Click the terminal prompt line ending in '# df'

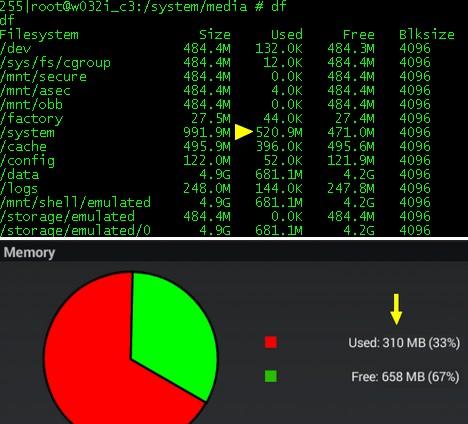(x=143, y=7)
